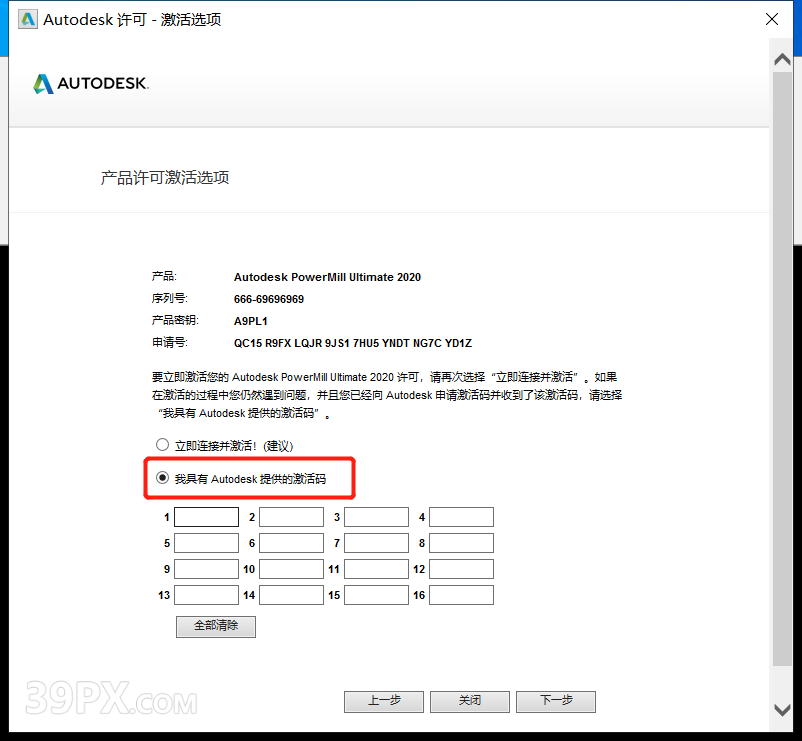Click activation code field 2

point(292,517)
